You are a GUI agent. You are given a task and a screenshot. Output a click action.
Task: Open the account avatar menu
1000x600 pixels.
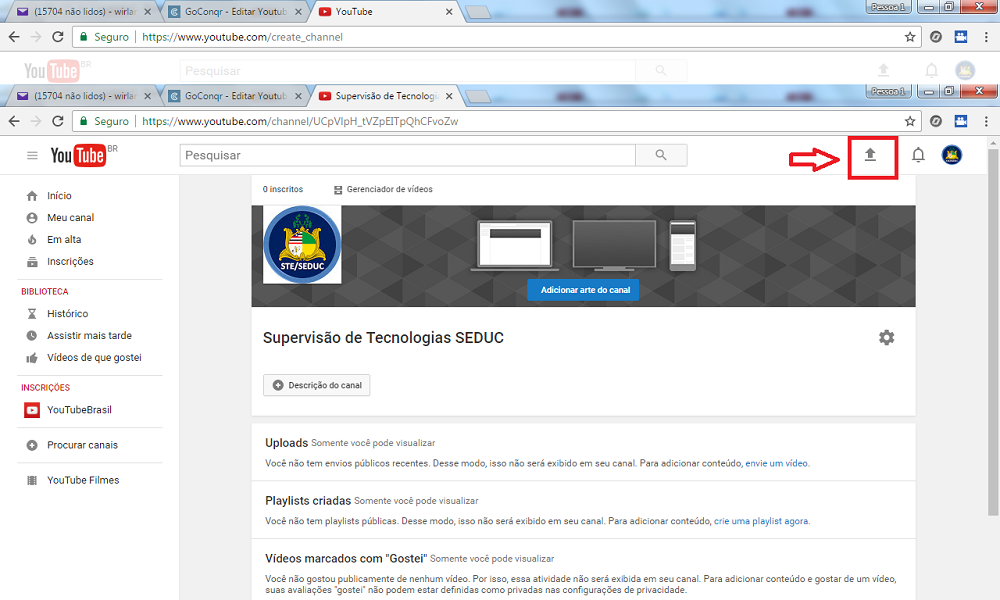click(x=952, y=155)
